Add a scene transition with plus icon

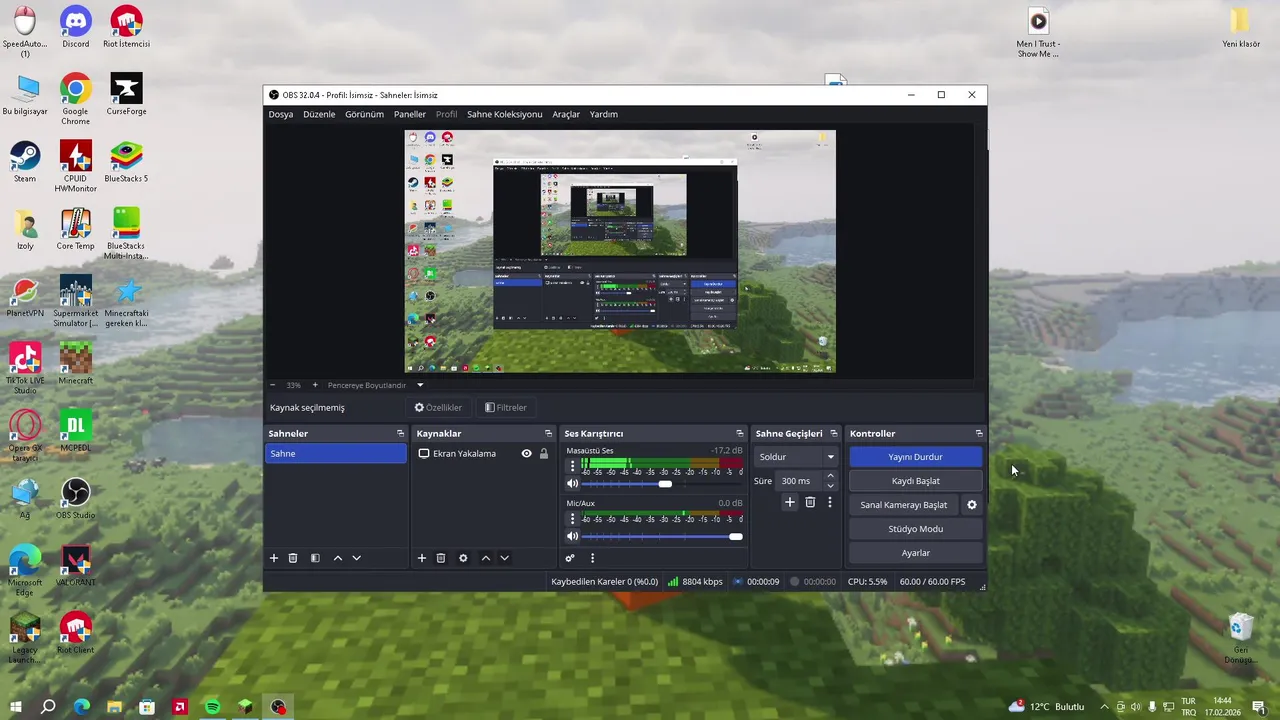click(789, 502)
